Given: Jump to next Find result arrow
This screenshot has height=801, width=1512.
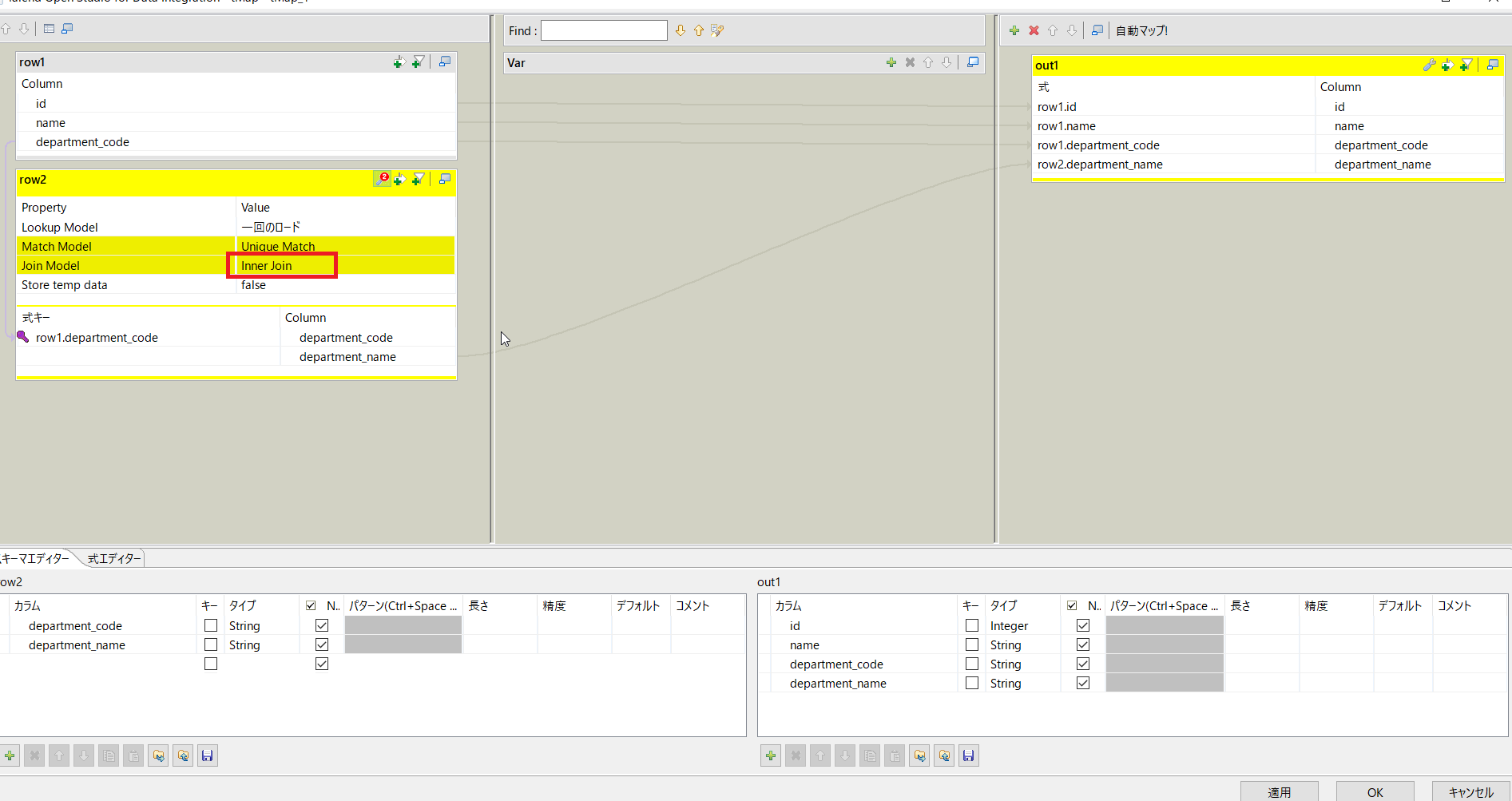Looking at the screenshot, I should pyautogui.click(x=681, y=30).
